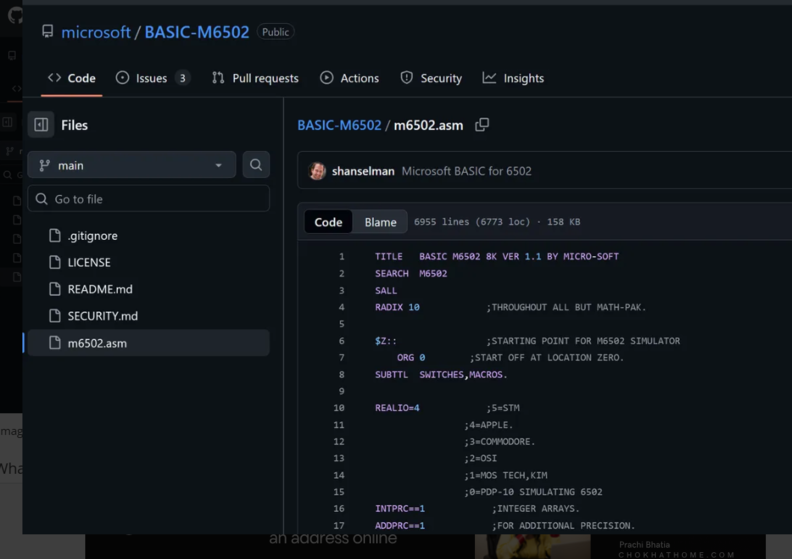Click the m6502.asm breadcrumb filename

428,125
